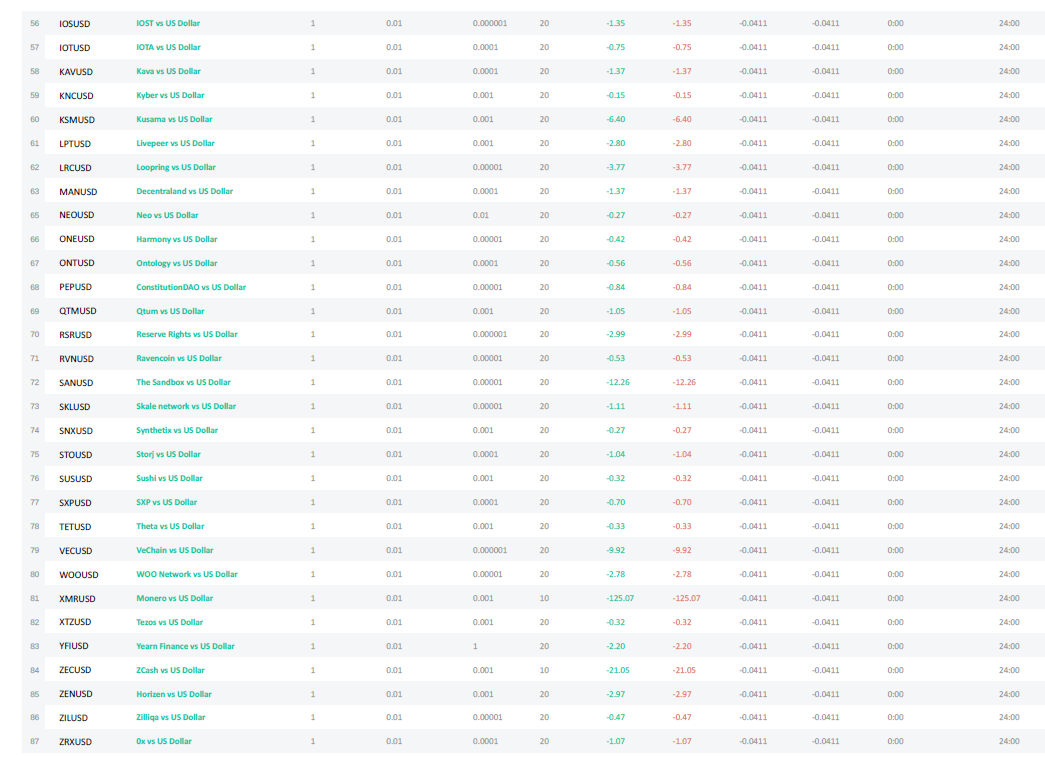Select the QTMUSD symbol cell

77,311
